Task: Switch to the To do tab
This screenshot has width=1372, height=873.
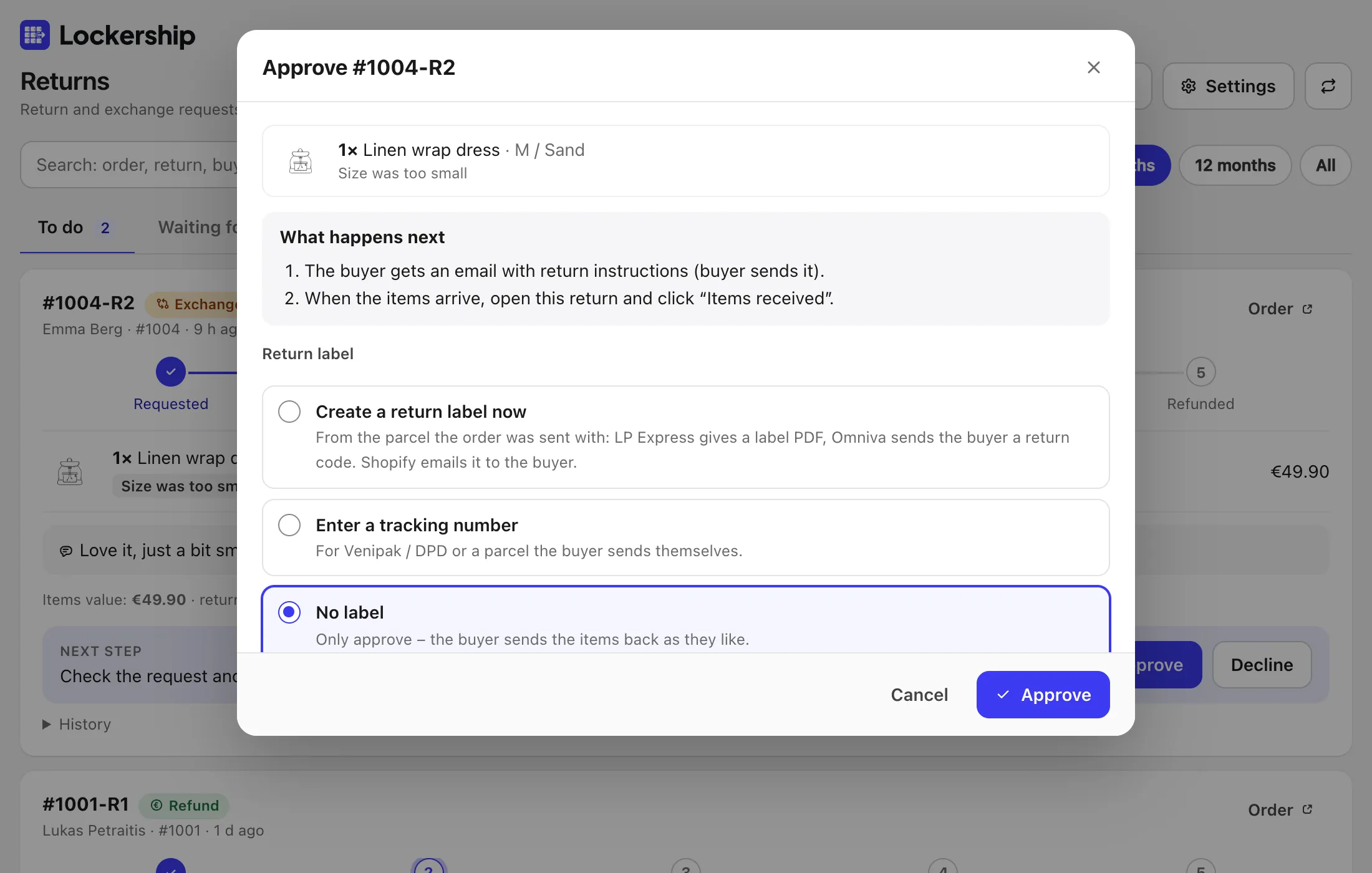Action: [x=77, y=228]
